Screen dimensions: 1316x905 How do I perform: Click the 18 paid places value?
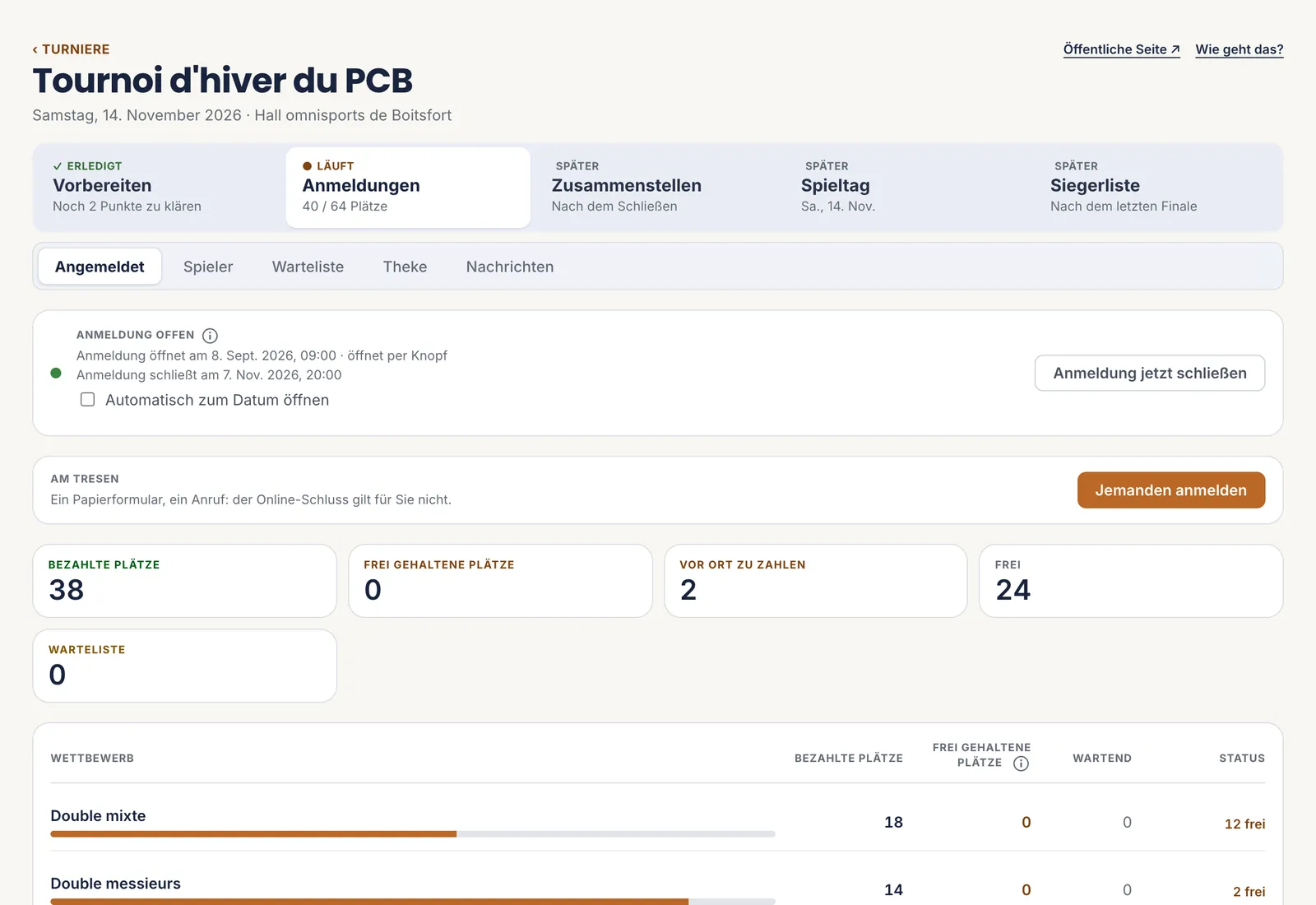(893, 822)
